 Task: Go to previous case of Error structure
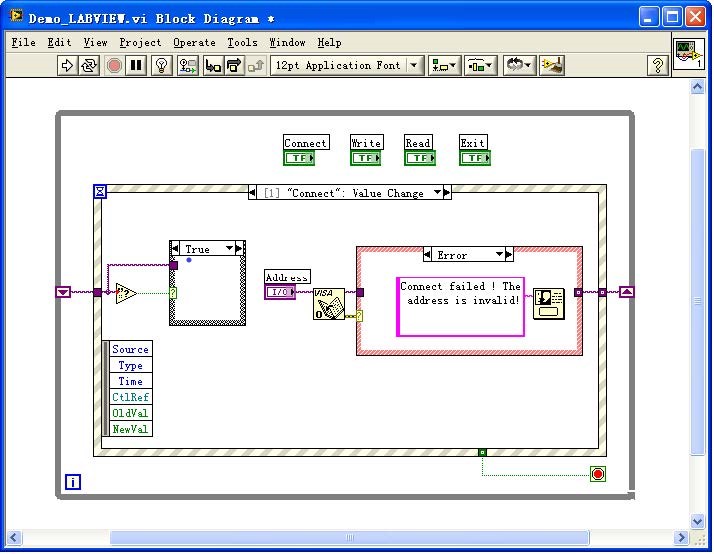tap(427, 254)
